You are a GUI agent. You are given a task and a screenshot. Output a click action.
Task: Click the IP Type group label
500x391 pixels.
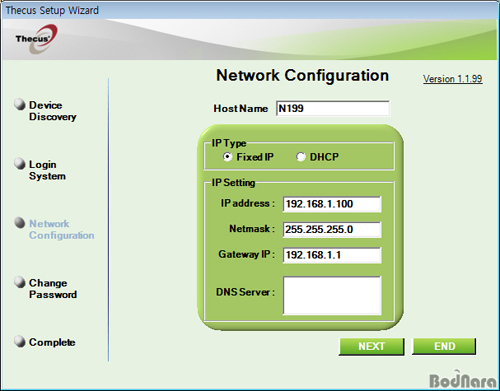point(229,143)
